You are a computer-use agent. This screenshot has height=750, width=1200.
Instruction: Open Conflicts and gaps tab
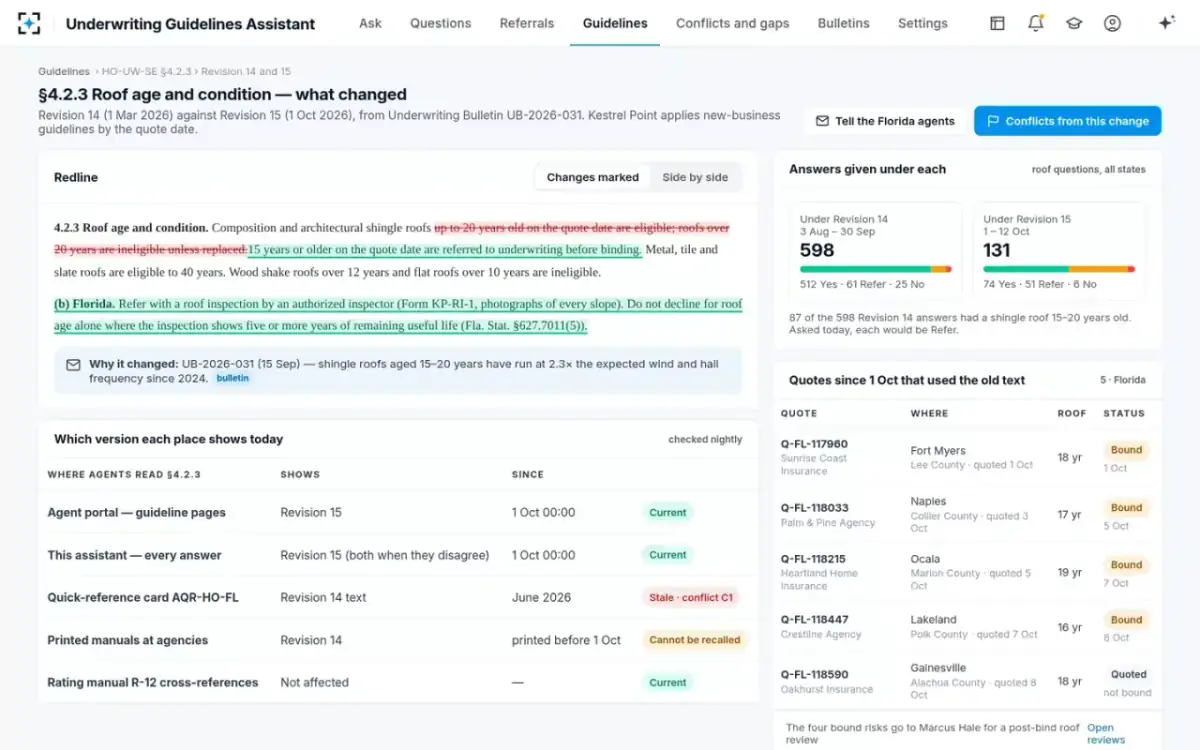tap(732, 23)
